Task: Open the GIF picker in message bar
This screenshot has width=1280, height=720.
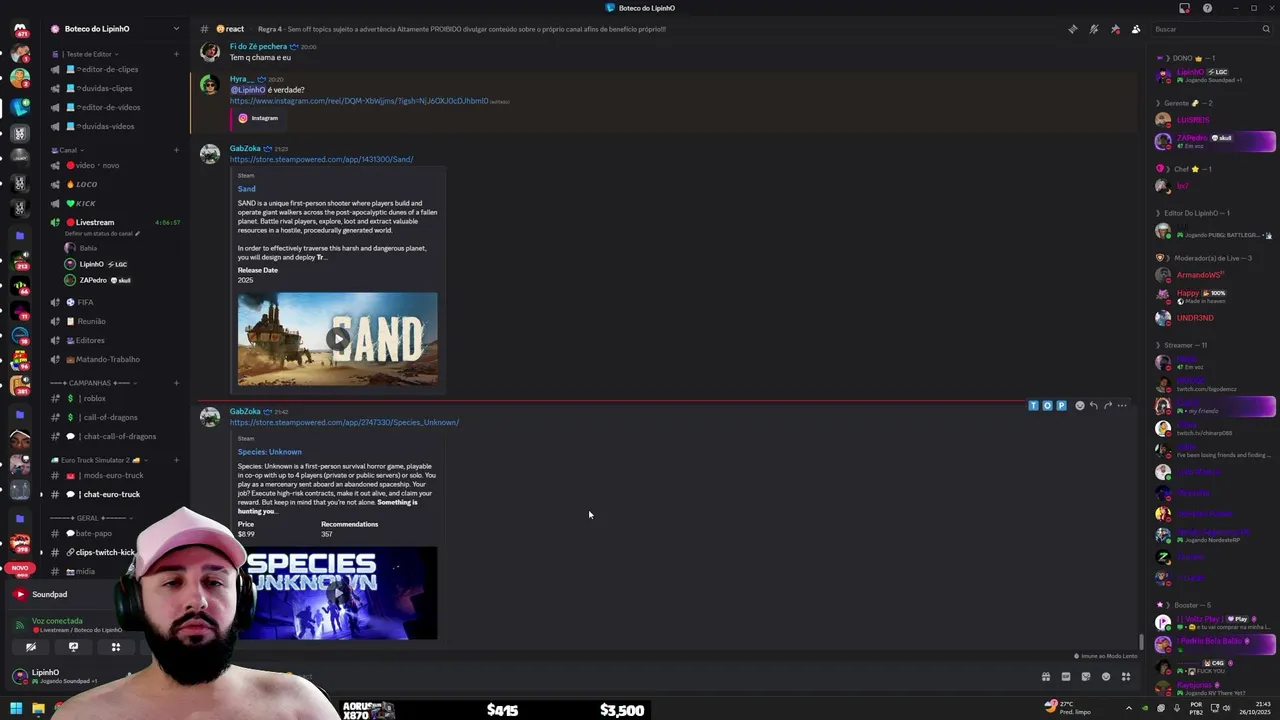Action: tap(1066, 677)
